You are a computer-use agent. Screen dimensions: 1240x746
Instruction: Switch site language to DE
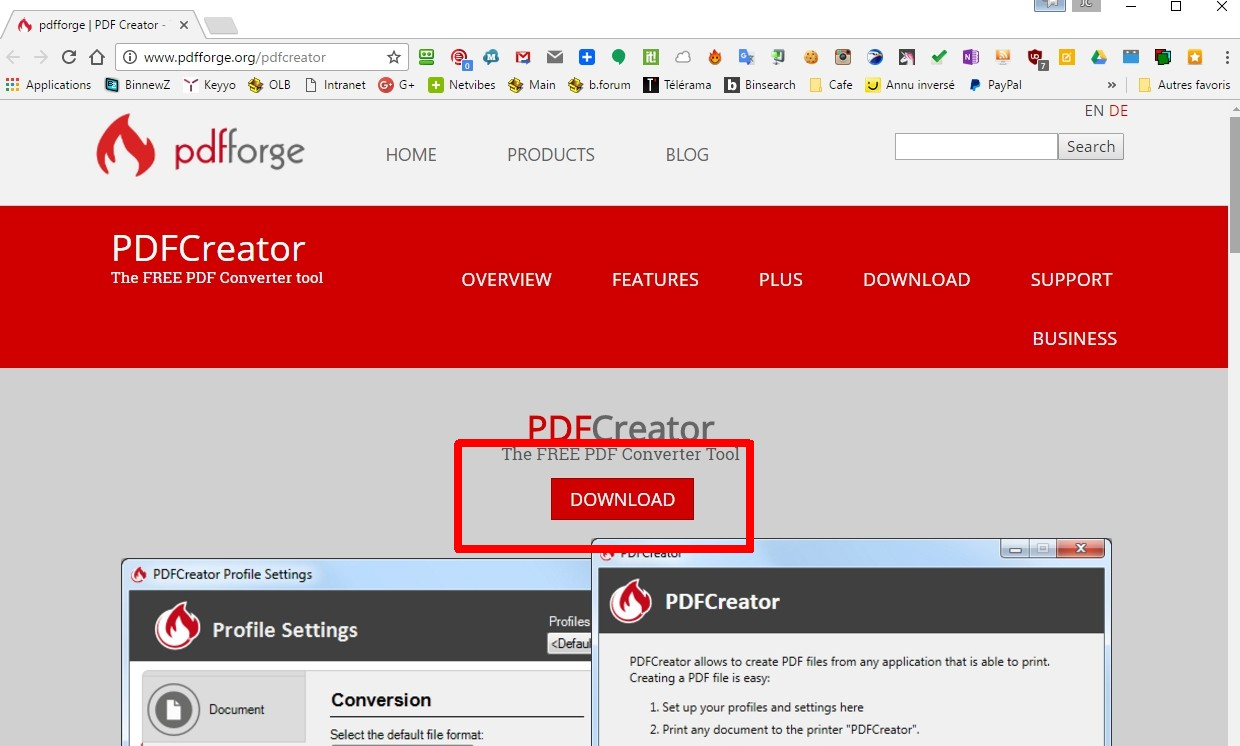pos(1118,111)
